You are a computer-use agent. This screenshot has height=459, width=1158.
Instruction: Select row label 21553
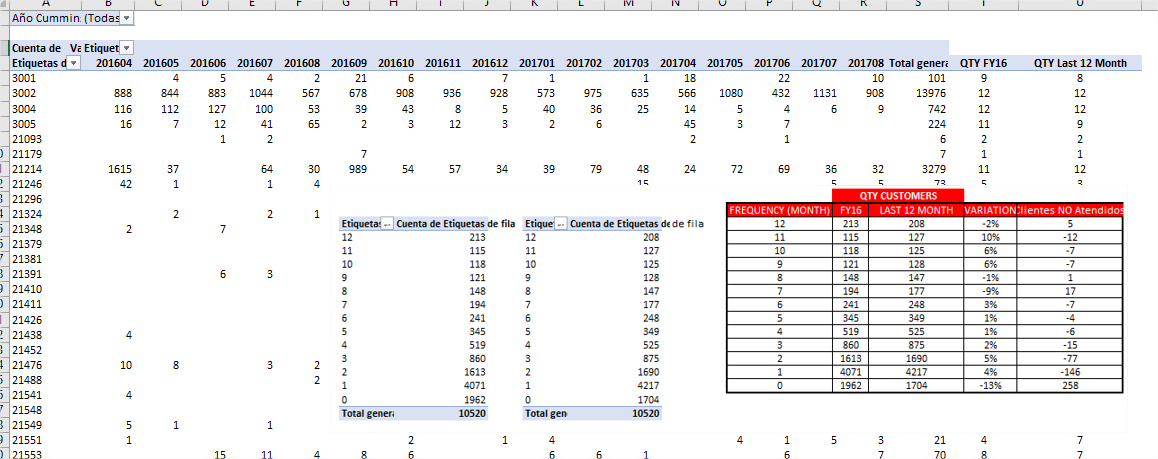(27, 455)
